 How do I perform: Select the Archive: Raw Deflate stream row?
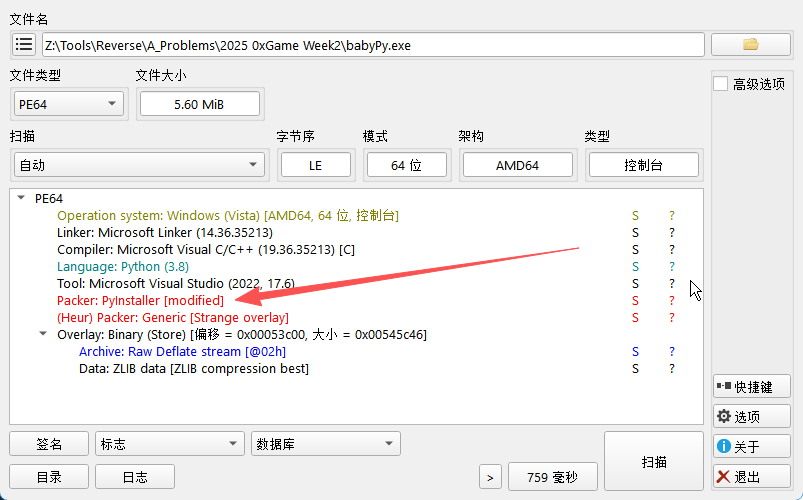pos(178,351)
